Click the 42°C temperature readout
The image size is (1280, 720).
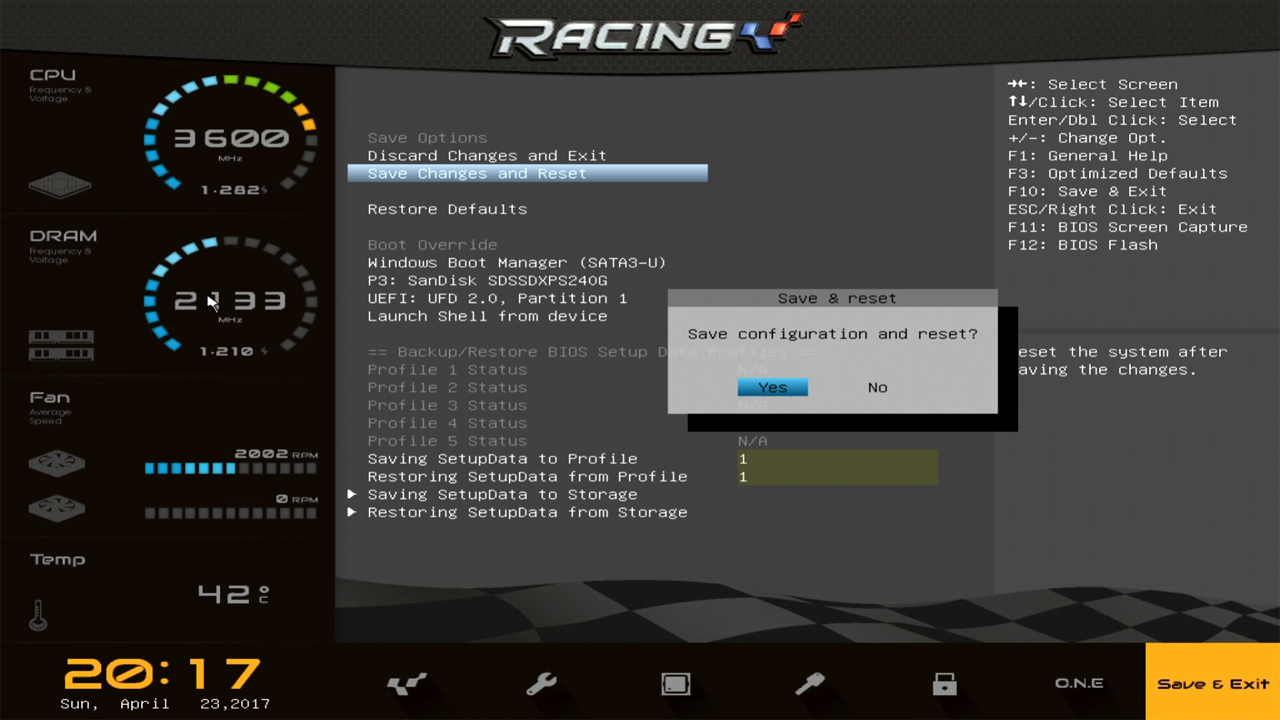(x=233, y=594)
